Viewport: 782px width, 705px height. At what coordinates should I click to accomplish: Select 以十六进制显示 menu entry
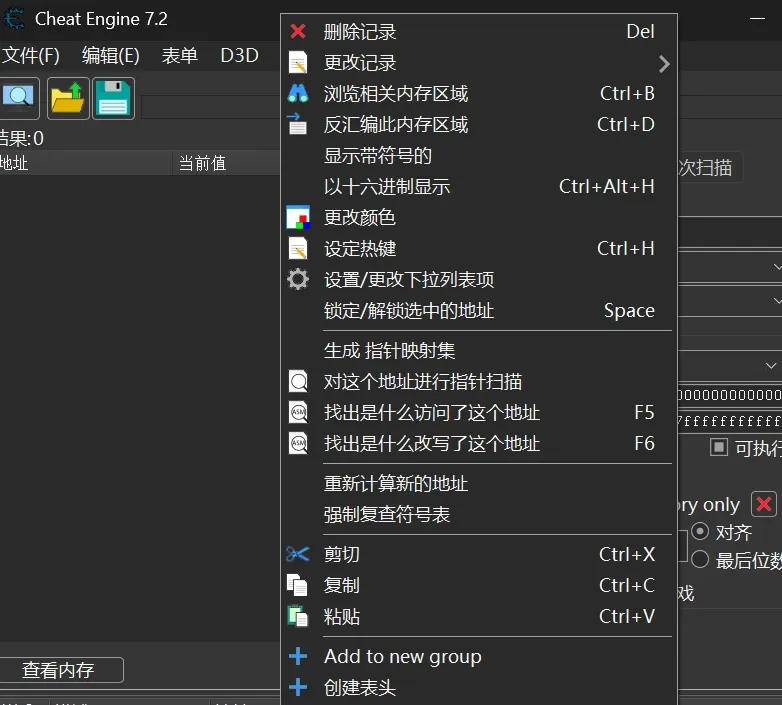coord(479,186)
